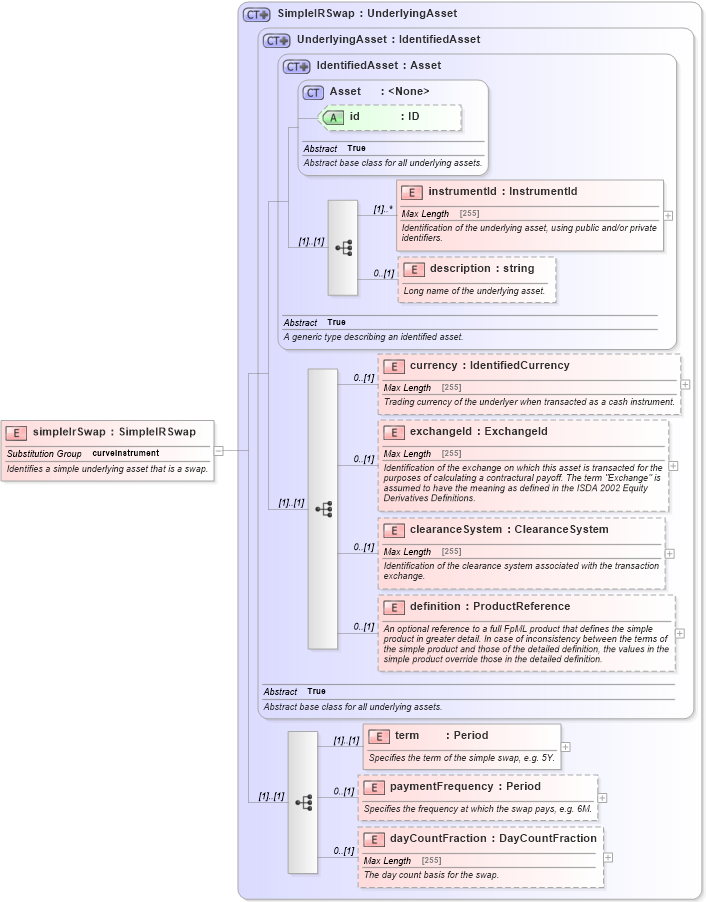Viewport: 706px width, 902px height.
Task: Click 'Trading currency of the underlyer' description
Action: tap(529, 402)
